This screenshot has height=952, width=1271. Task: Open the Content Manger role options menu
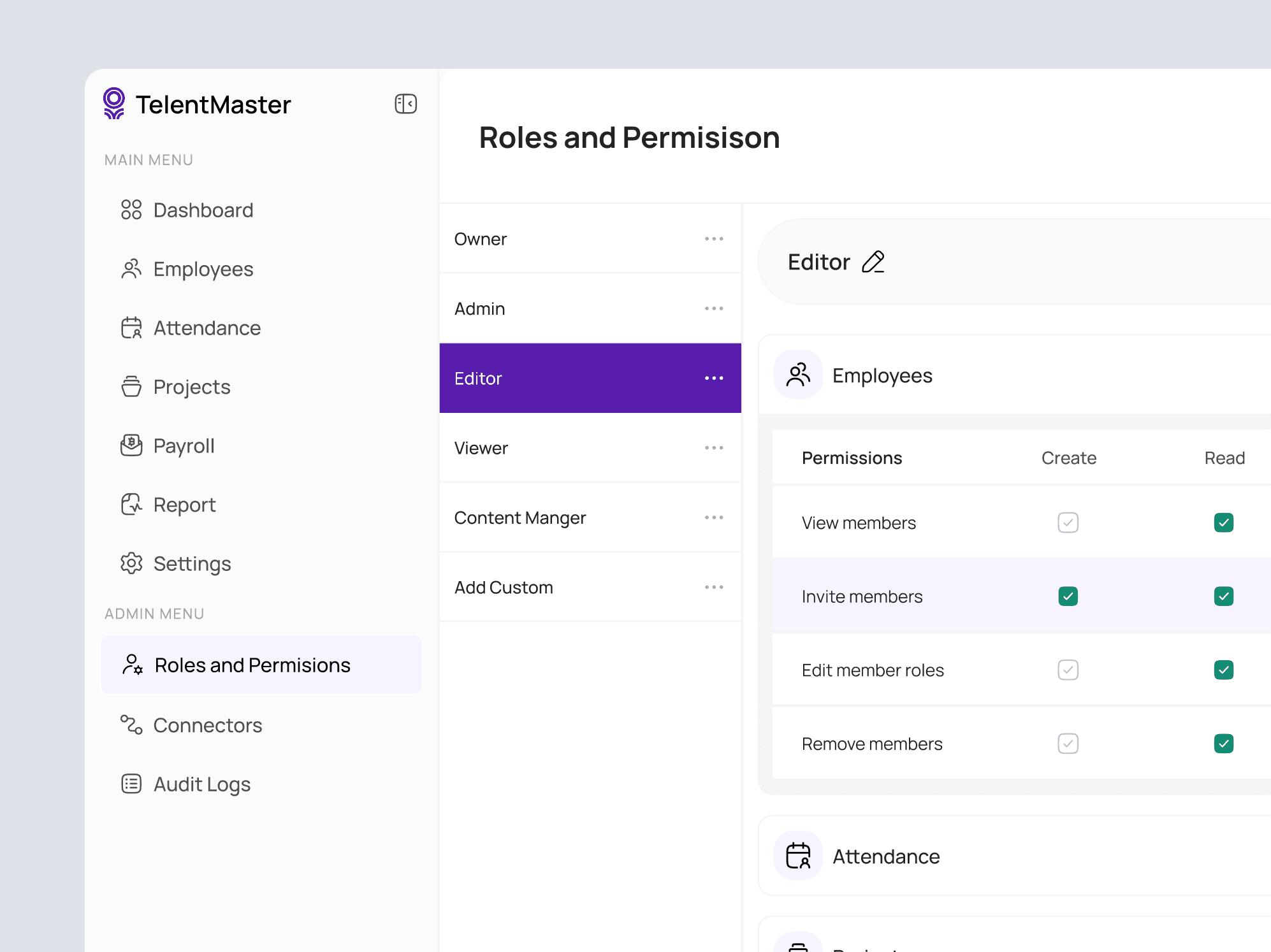[x=714, y=517]
